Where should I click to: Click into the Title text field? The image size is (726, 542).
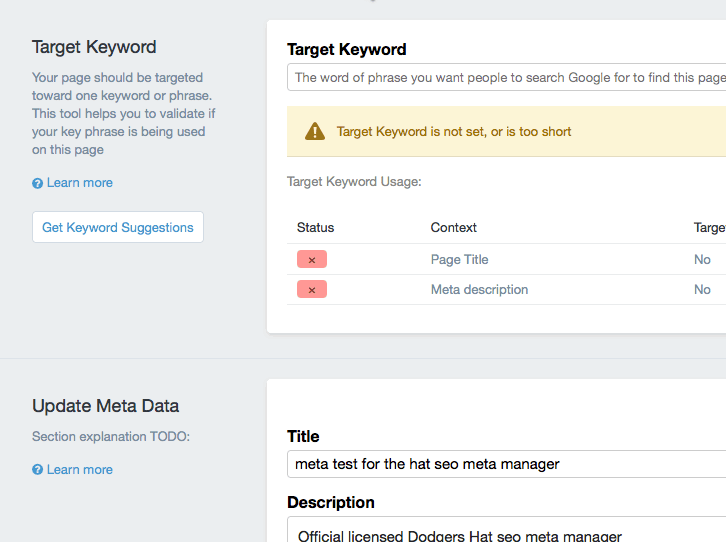tap(507, 464)
